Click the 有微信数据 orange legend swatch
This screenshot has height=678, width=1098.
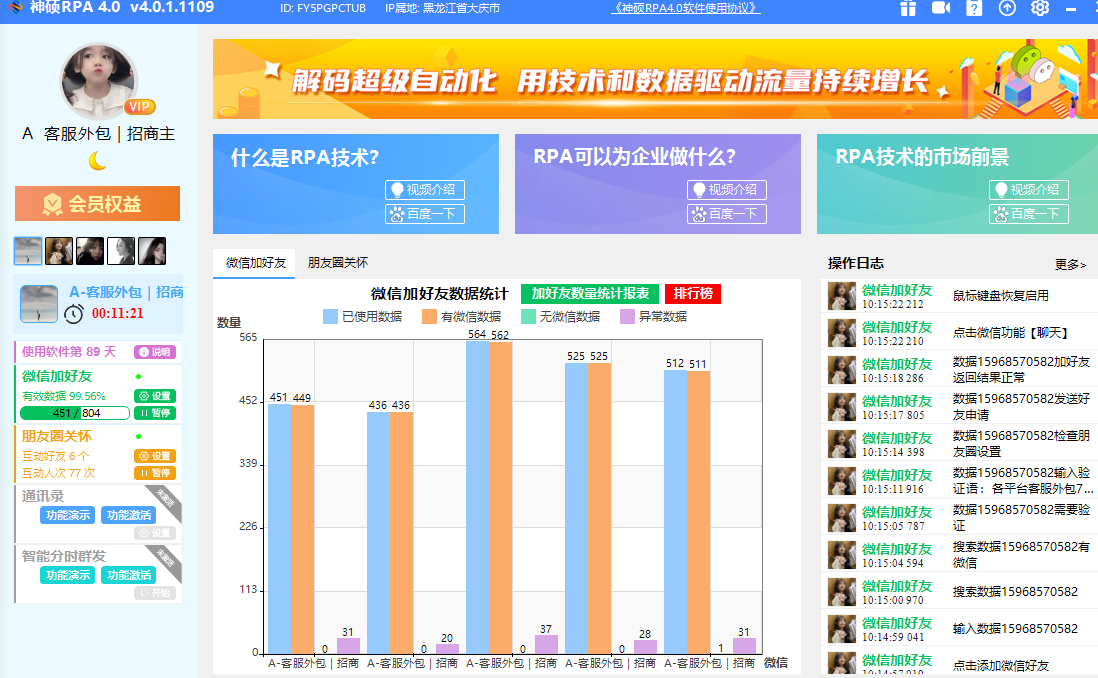point(429,317)
